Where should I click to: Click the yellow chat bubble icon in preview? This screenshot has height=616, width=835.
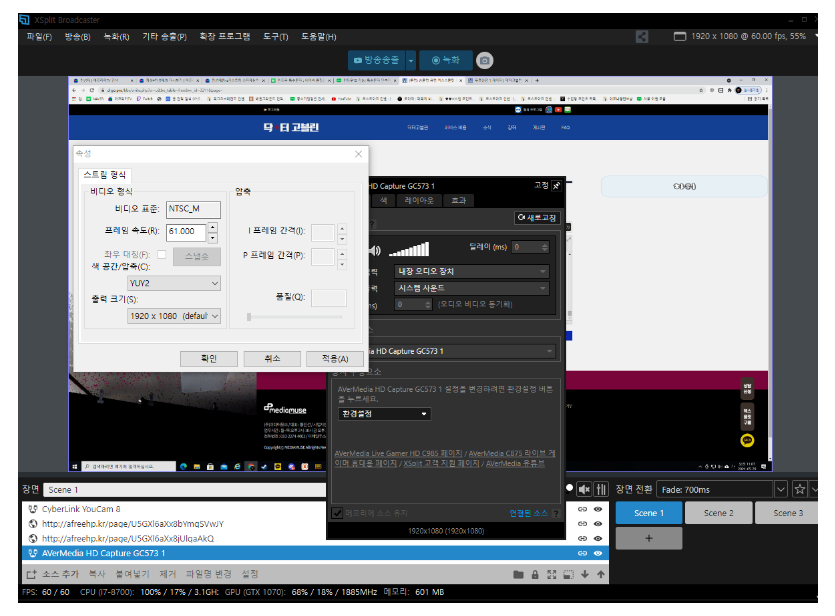point(747,440)
